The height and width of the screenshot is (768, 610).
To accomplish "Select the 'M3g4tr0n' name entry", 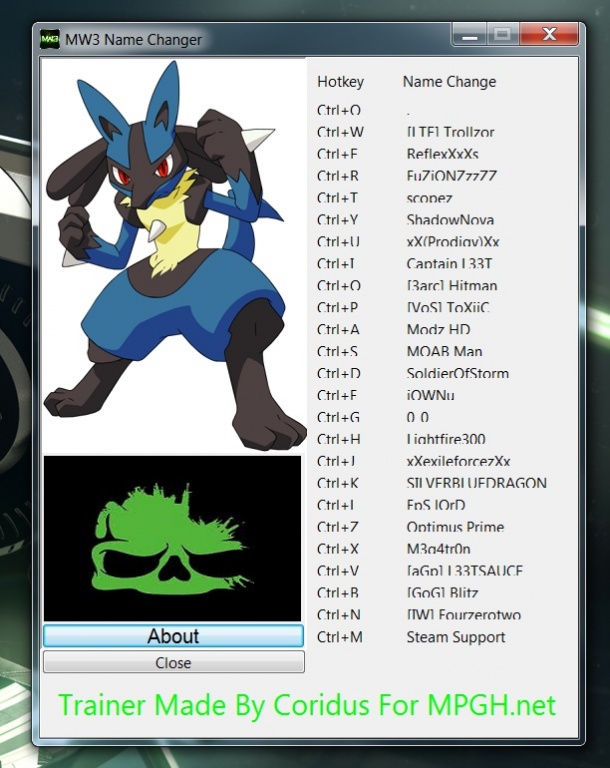I will click(439, 549).
